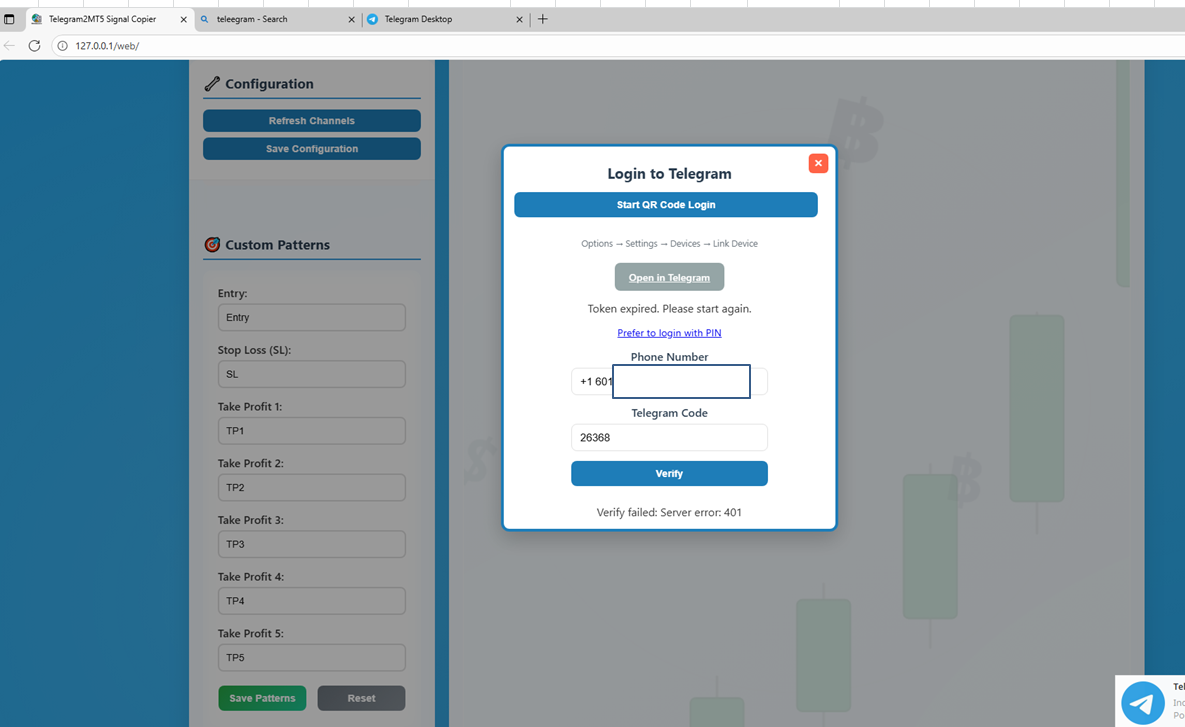Click Save Configuration button
The image size is (1185, 727).
[311, 149]
